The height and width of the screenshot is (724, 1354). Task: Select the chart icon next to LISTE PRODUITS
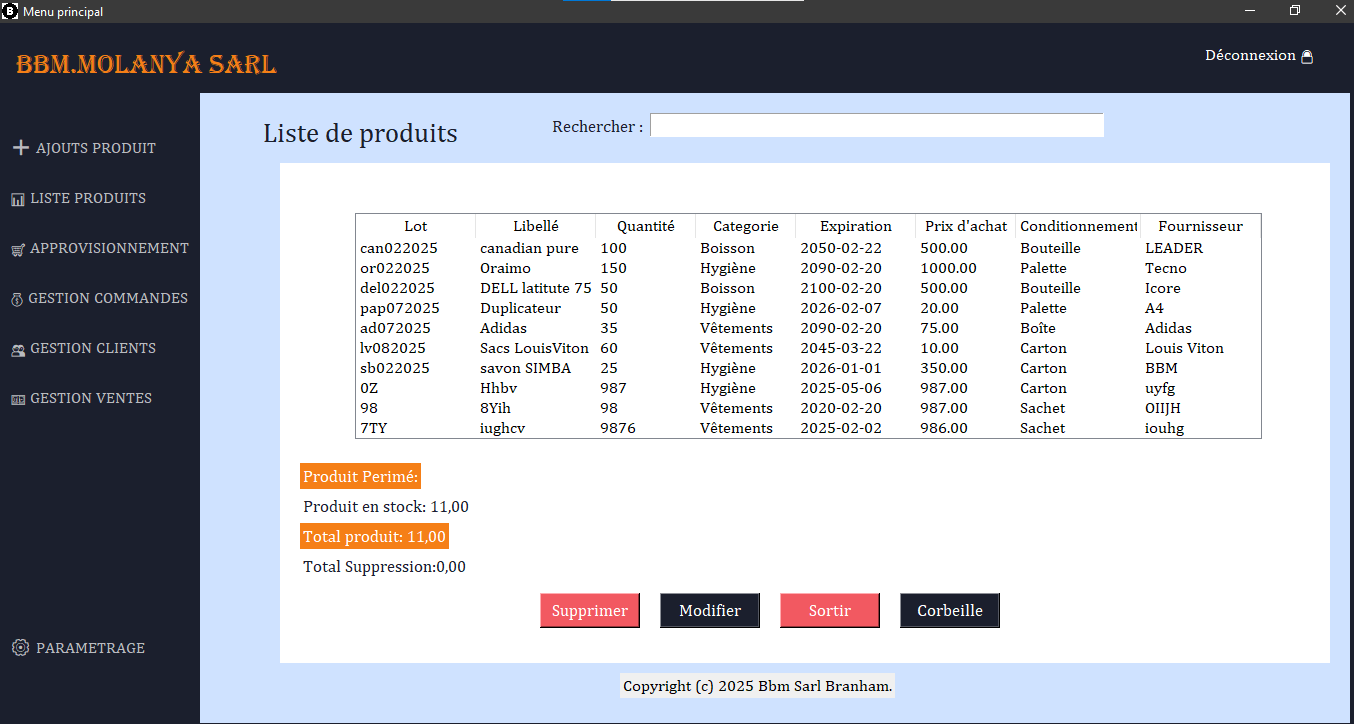17,198
